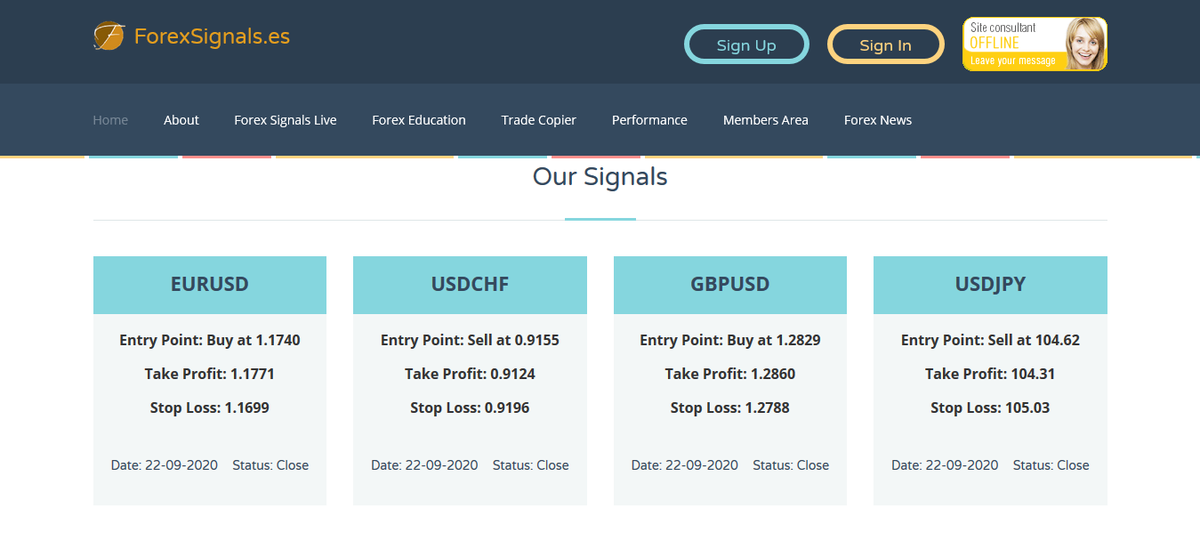Open the Forex News menu item
Screen dimensions: 1200x557
[x=878, y=120]
